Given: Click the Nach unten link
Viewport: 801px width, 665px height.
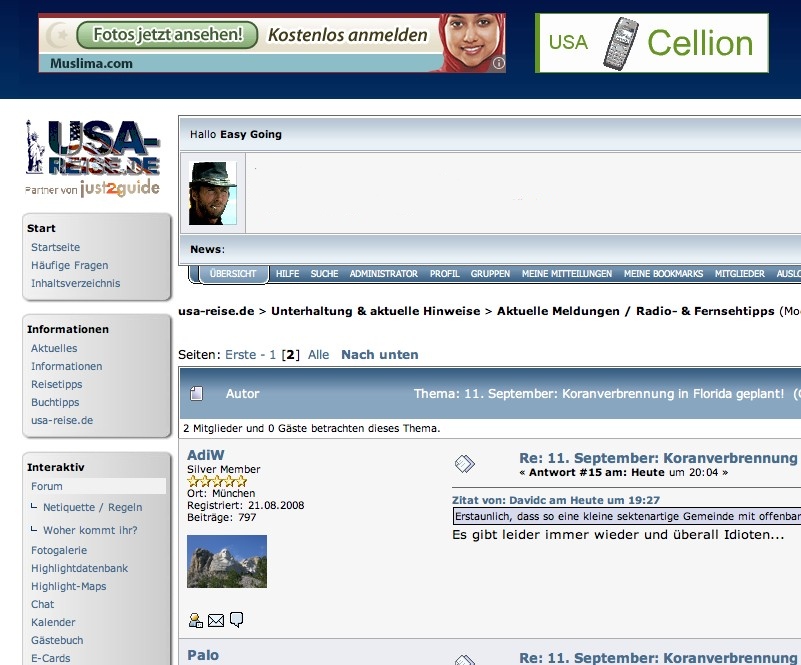Looking at the screenshot, I should coord(379,355).
